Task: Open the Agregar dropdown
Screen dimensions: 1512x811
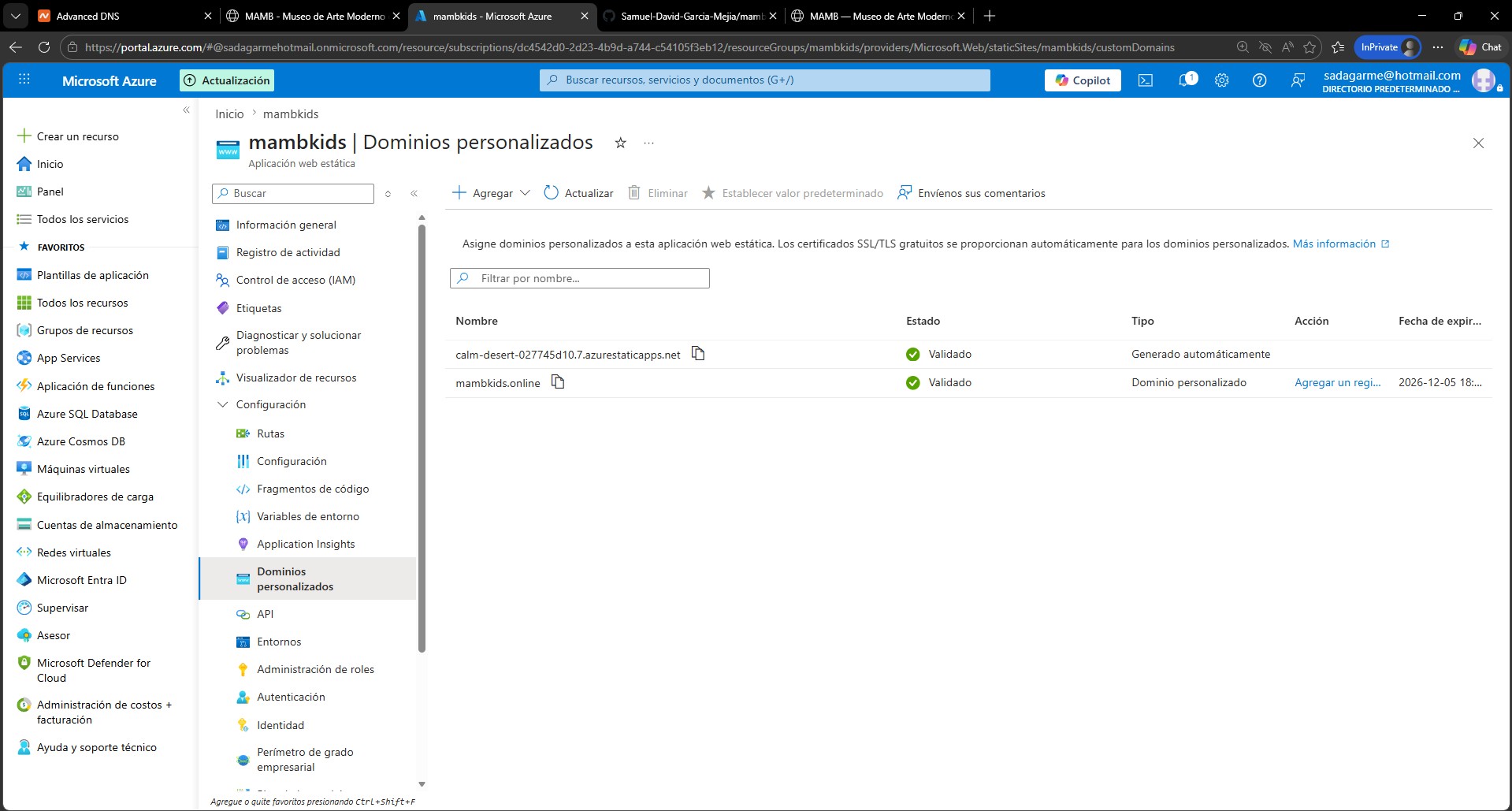Action: tap(491, 193)
